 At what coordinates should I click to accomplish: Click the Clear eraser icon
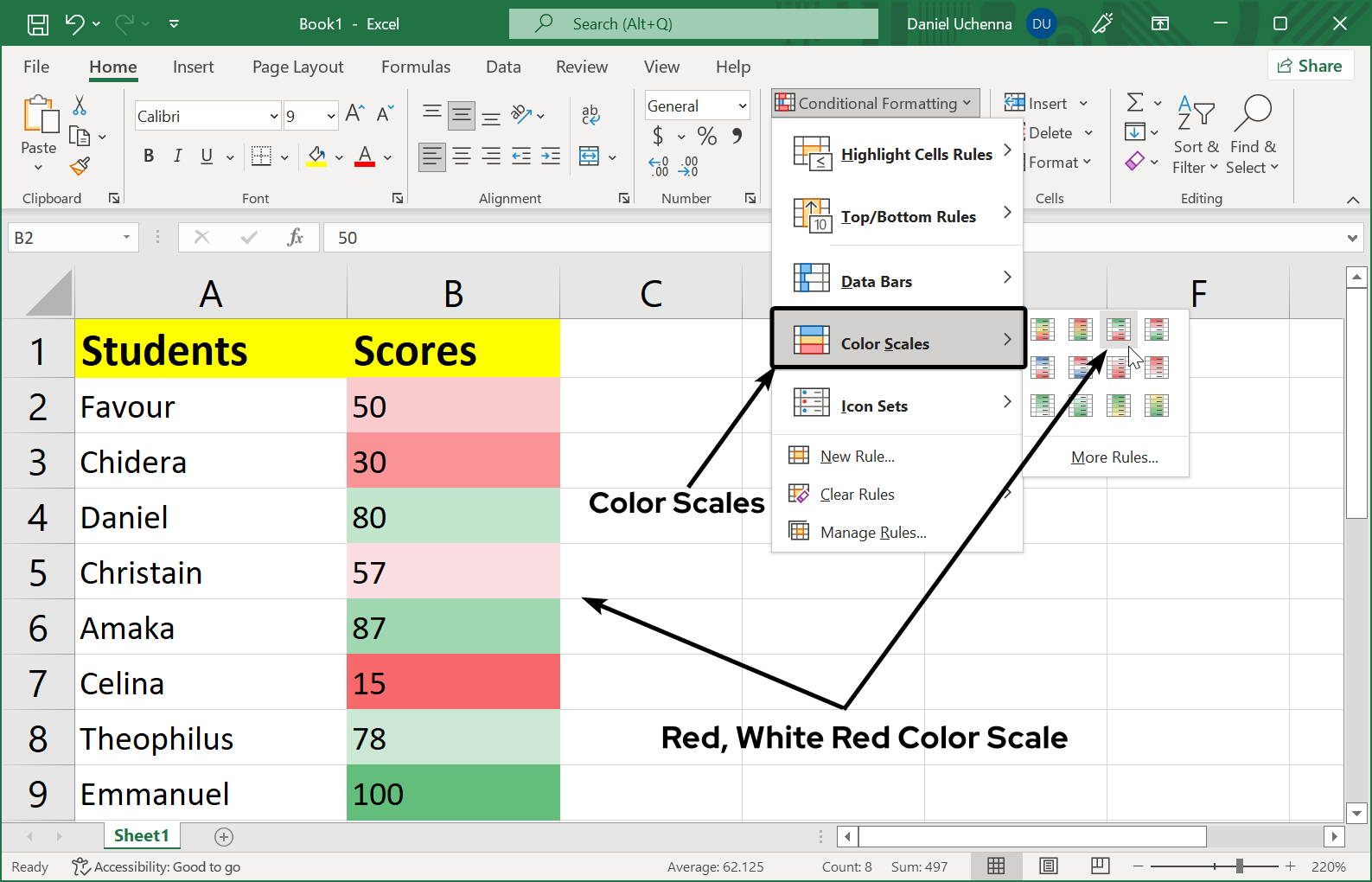click(x=1134, y=162)
